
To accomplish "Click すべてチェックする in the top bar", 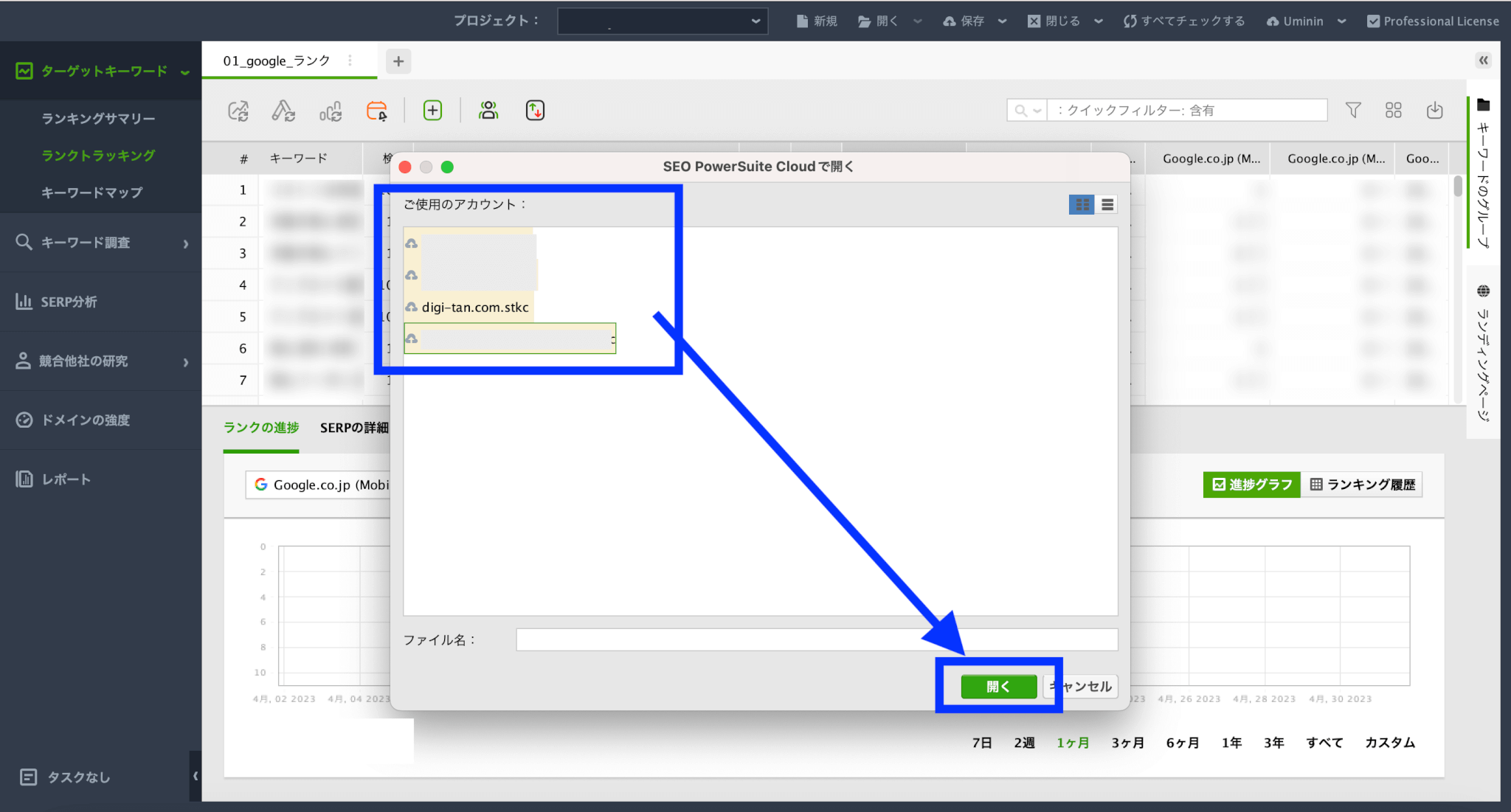I will point(1184,21).
